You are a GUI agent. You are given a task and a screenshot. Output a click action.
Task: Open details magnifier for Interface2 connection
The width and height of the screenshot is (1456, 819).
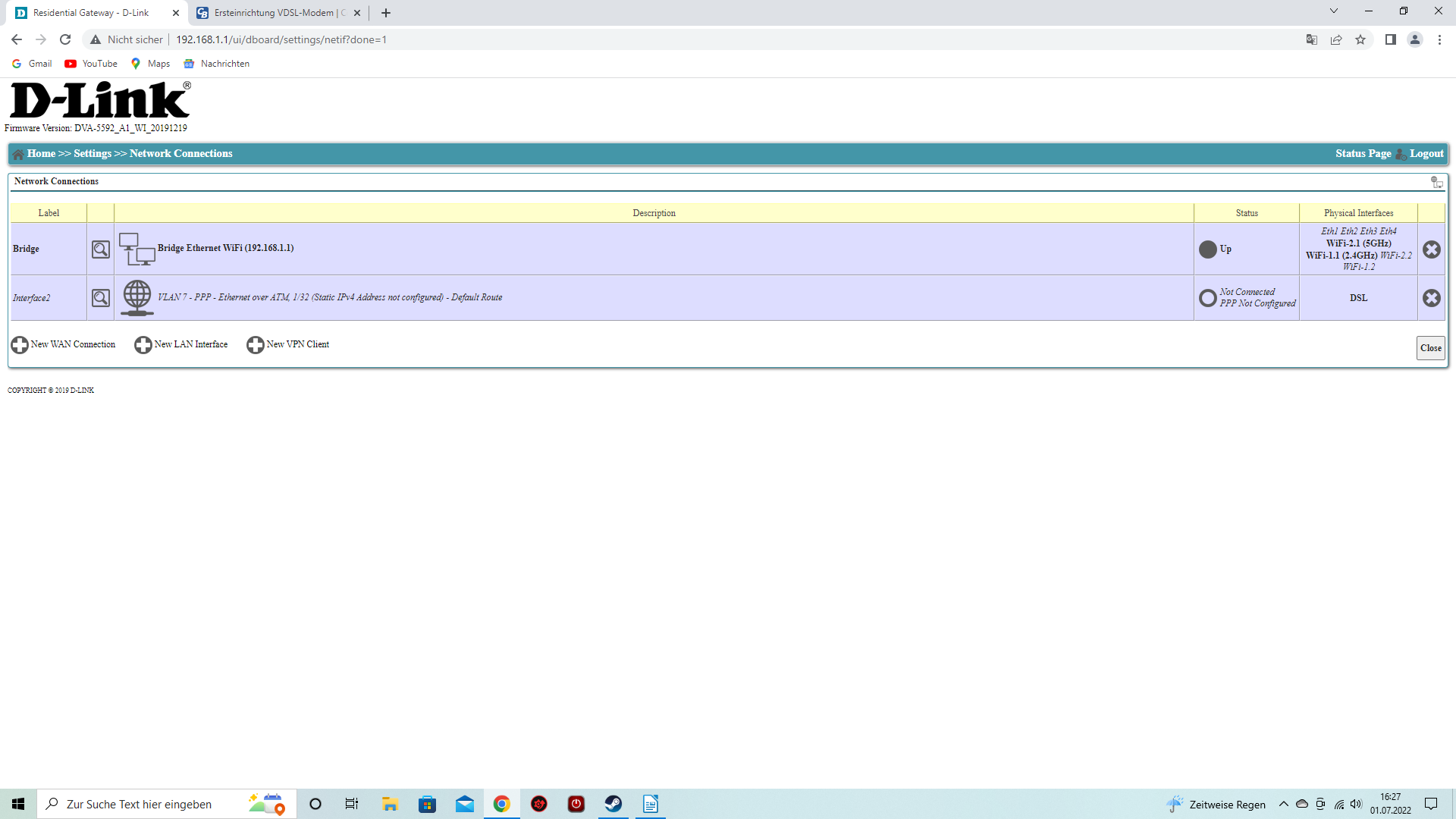tap(100, 298)
